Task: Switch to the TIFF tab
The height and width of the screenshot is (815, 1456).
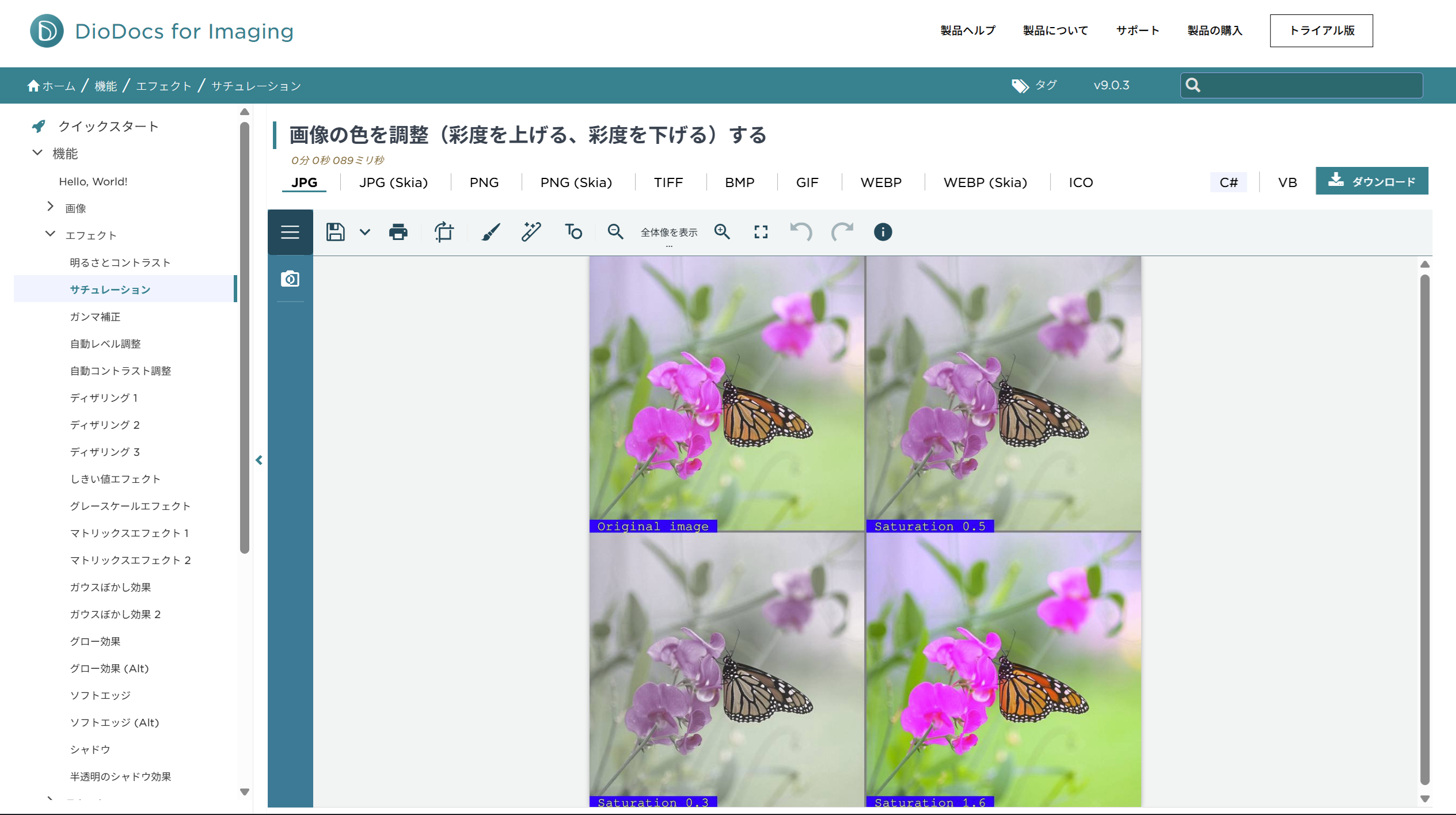Action: pyautogui.click(x=668, y=182)
